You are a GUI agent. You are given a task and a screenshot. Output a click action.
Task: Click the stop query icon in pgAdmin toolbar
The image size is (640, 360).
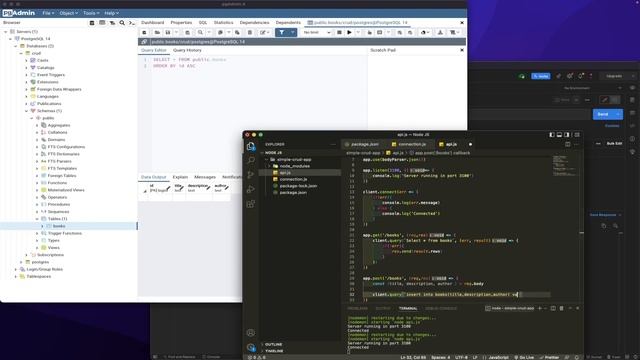pyautogui.click(x=339, y=33)
